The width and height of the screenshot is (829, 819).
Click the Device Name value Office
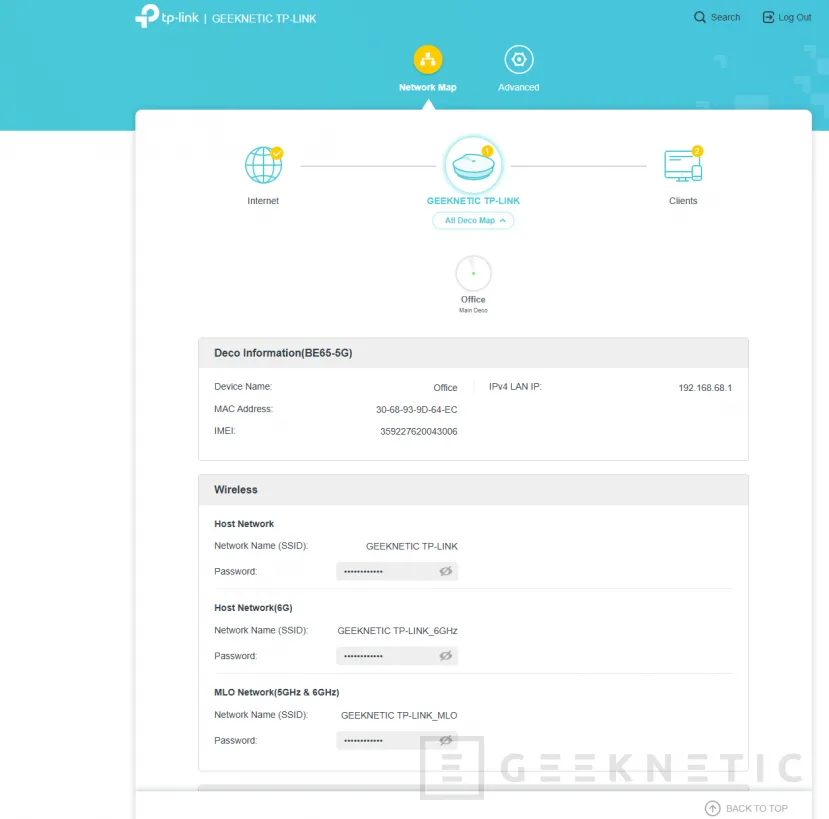[445, 388]
